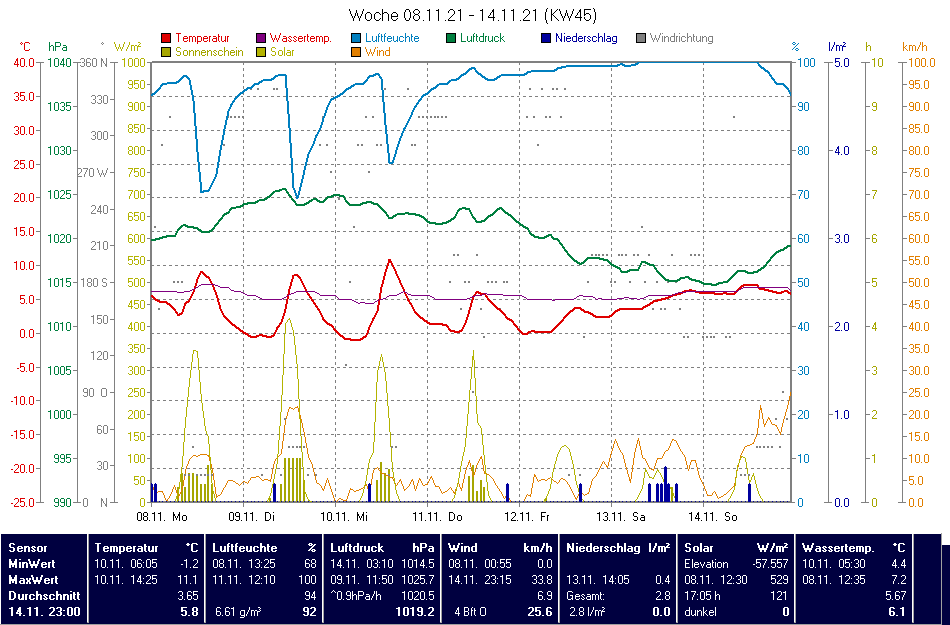Select the Sonnenschein legend label
This screenshot has width=950, height=625.
[x=209, y=52]
